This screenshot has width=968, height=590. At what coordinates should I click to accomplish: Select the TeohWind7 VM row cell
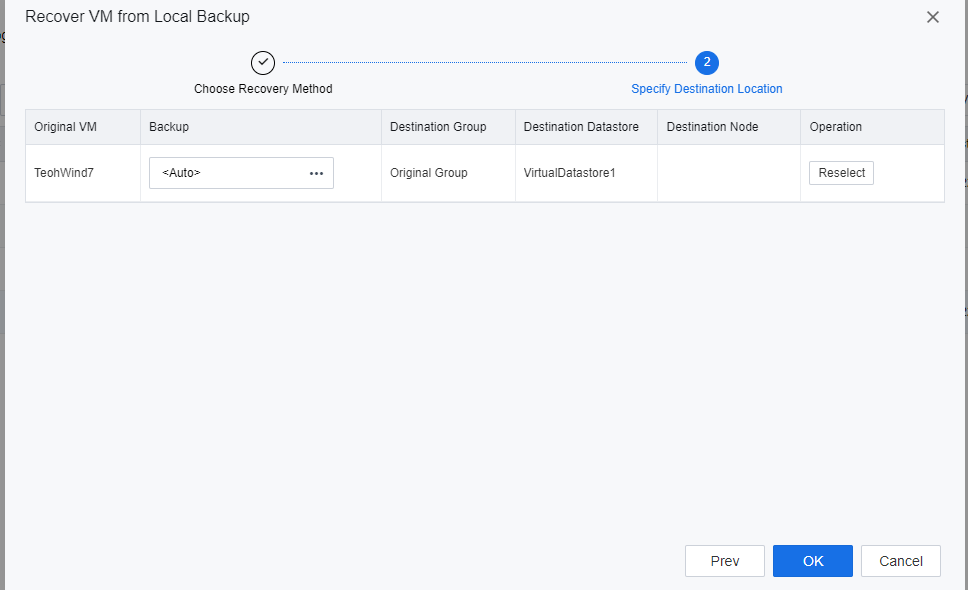tap(64, 173)
